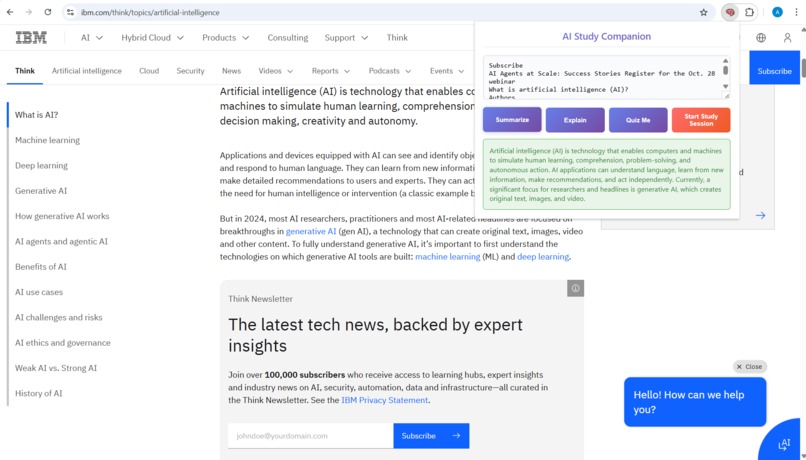Screen dimensions: 806x460
Task: Click the textarea scroll up arrow
Action: [725, 61]
